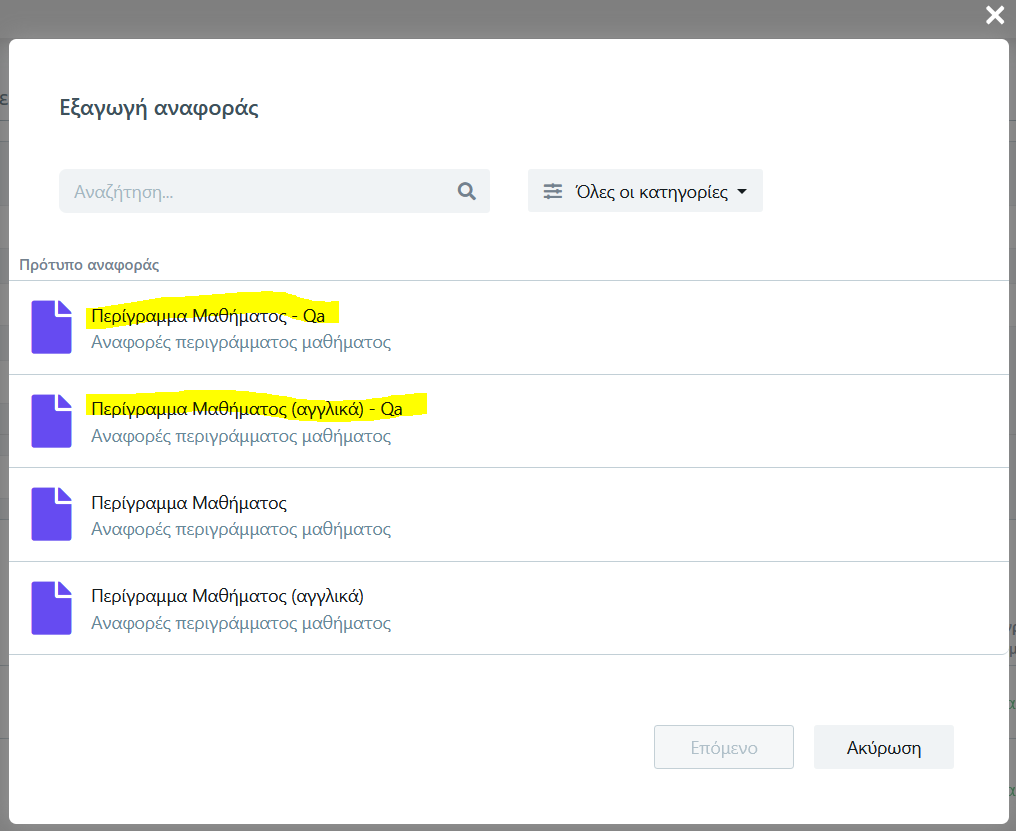Click the third purple file icon in list
1016x831 pixels.
(51, 514)
